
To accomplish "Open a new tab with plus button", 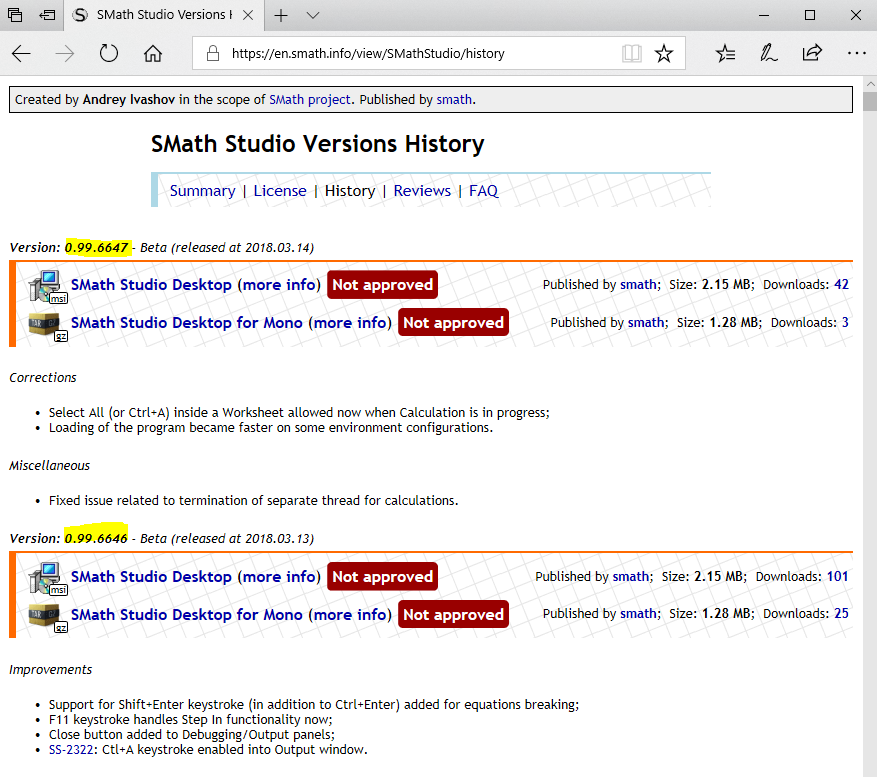I will click(x=281, y=15).
